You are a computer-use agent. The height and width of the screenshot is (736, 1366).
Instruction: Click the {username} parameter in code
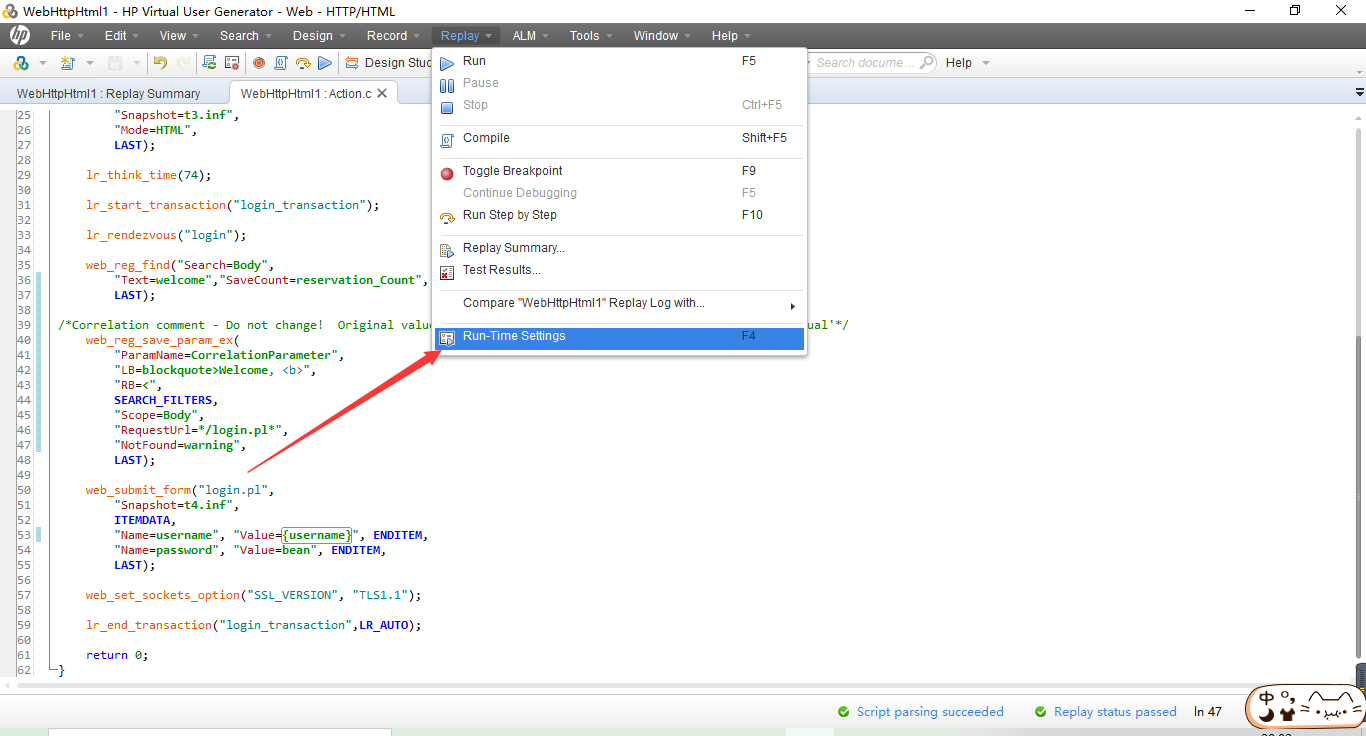click(317, 535)
